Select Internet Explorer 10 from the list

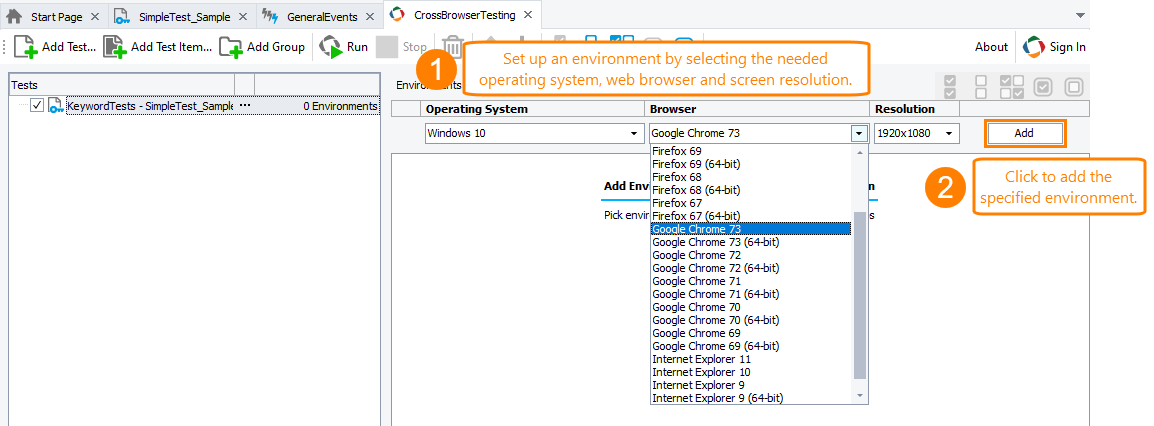tap(751, 372)
